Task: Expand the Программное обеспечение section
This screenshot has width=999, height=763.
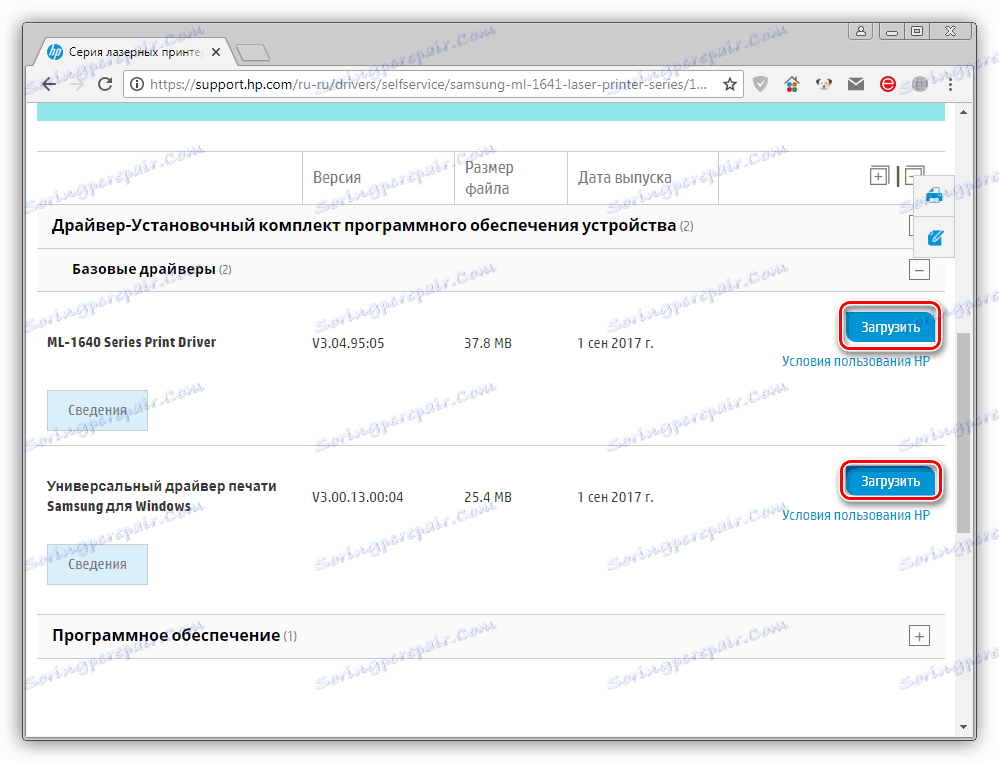Action: click(x=918, y=635)
